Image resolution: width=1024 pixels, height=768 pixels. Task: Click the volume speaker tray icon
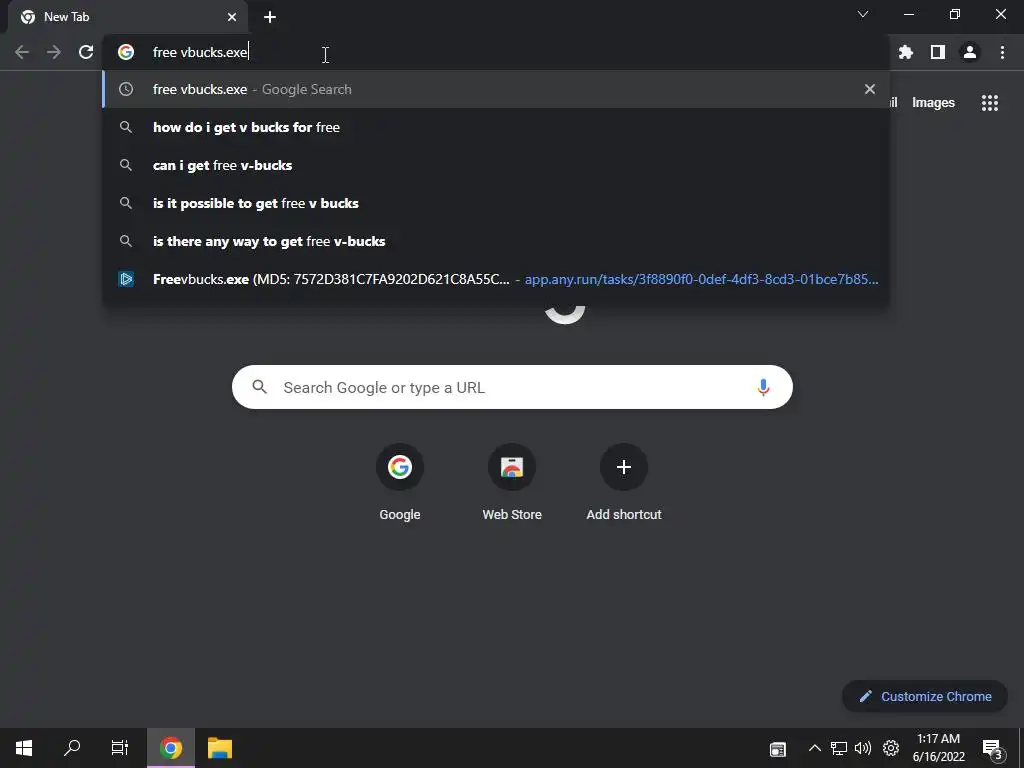pyautogui.click(x=863, y=748)
